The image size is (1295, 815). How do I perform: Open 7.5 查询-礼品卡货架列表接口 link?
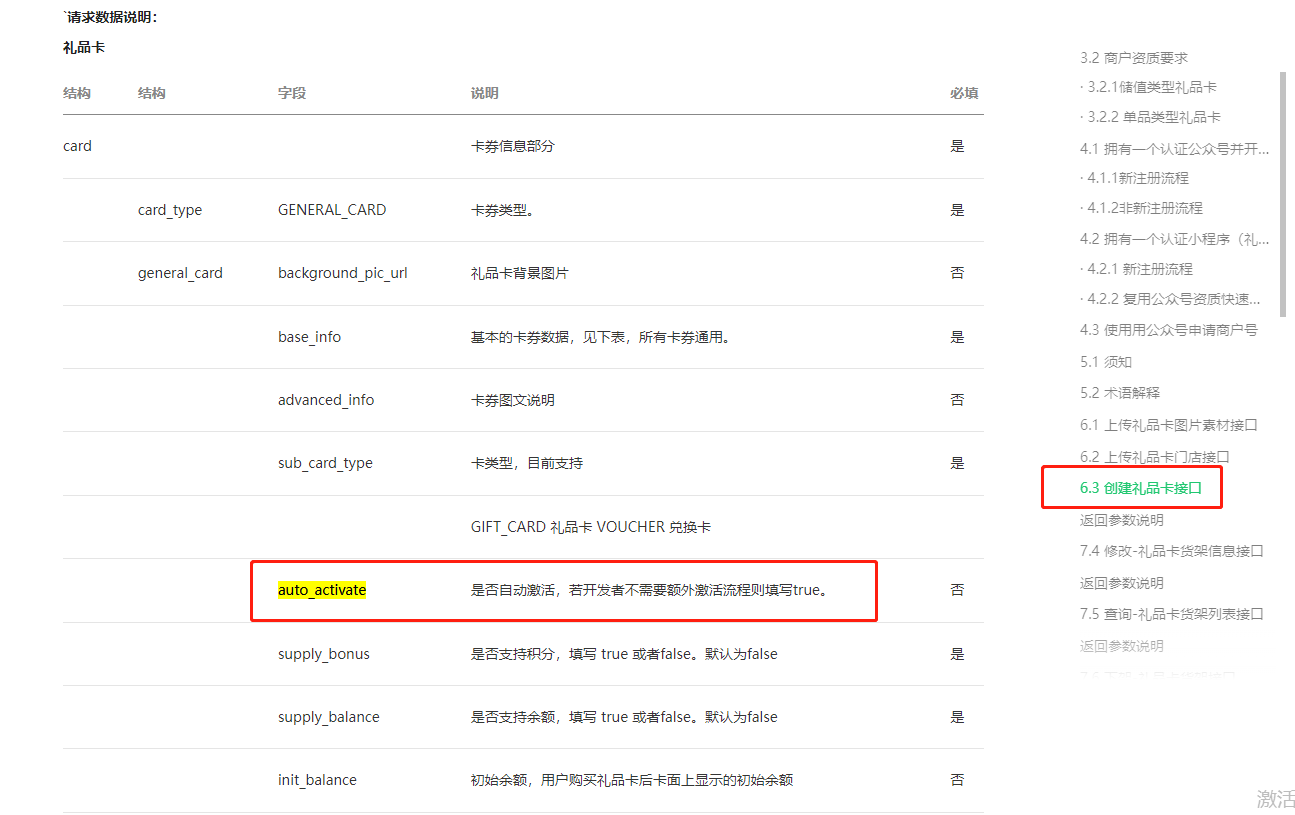click(x=1172, y=614)
